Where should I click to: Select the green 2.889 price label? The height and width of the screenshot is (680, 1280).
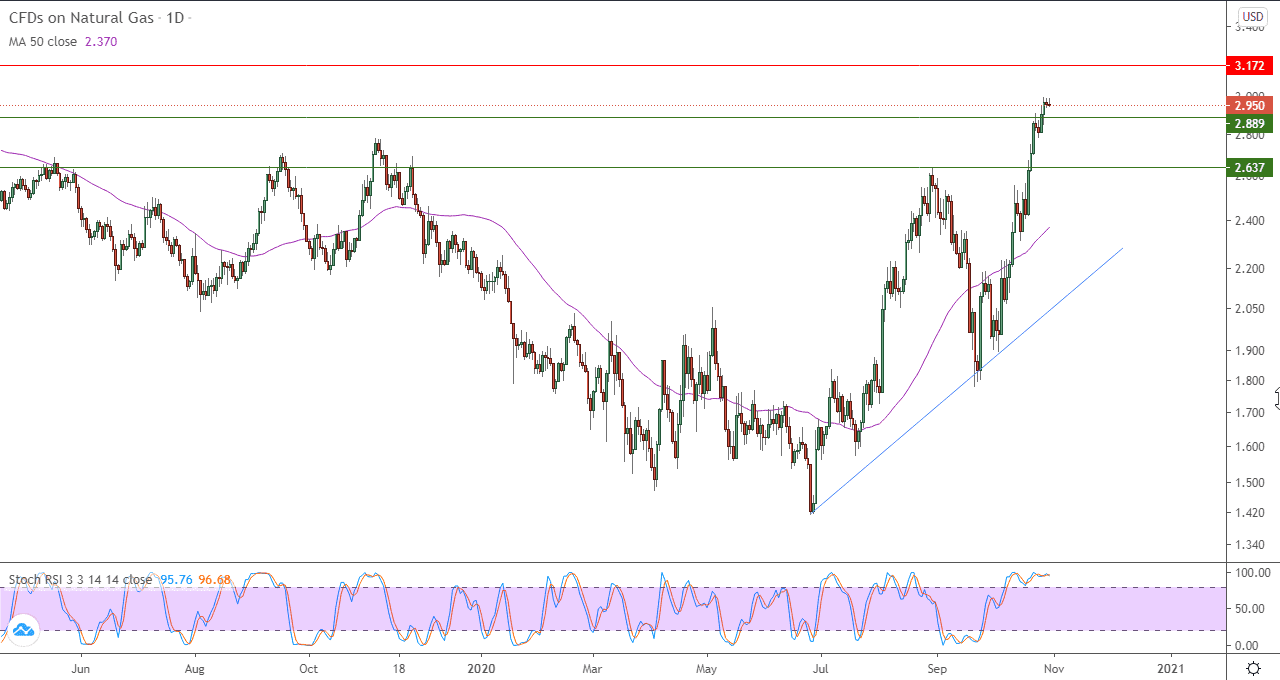[1250, 124]
